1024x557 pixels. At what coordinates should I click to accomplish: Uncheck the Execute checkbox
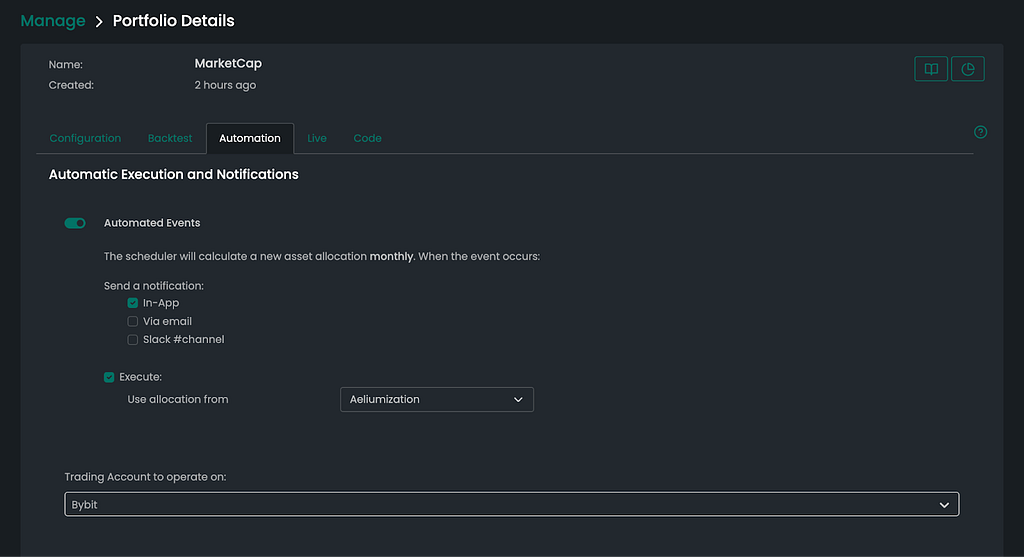coord(109,377)
